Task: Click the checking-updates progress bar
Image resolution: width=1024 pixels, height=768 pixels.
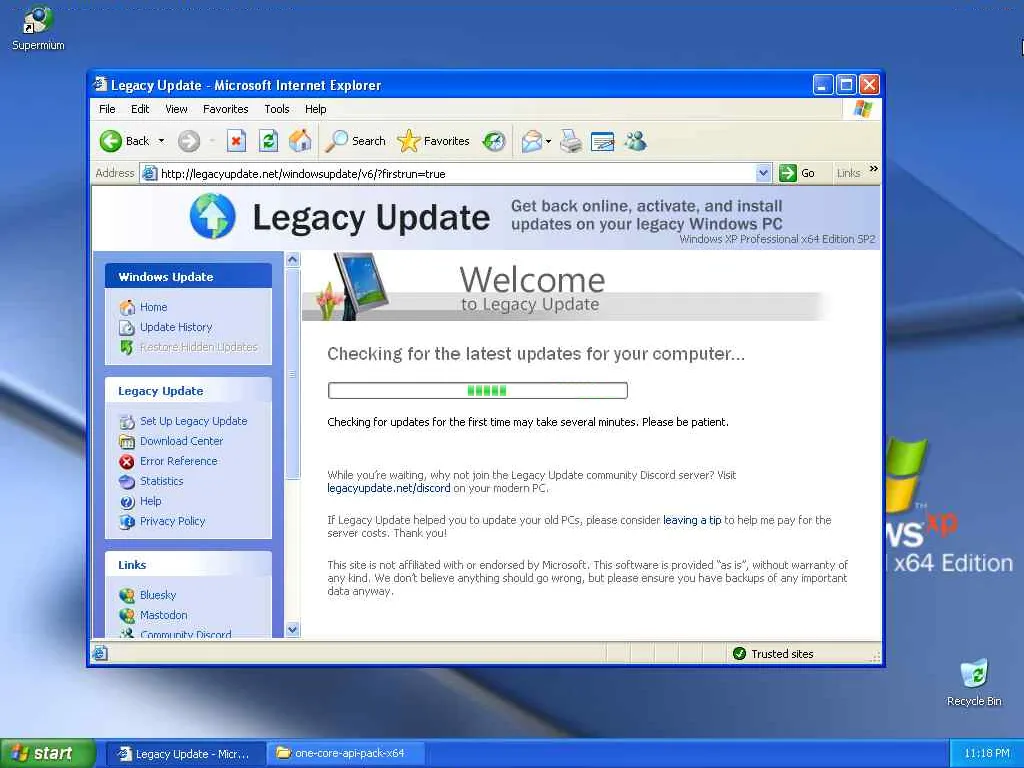Action: point(477,391)
